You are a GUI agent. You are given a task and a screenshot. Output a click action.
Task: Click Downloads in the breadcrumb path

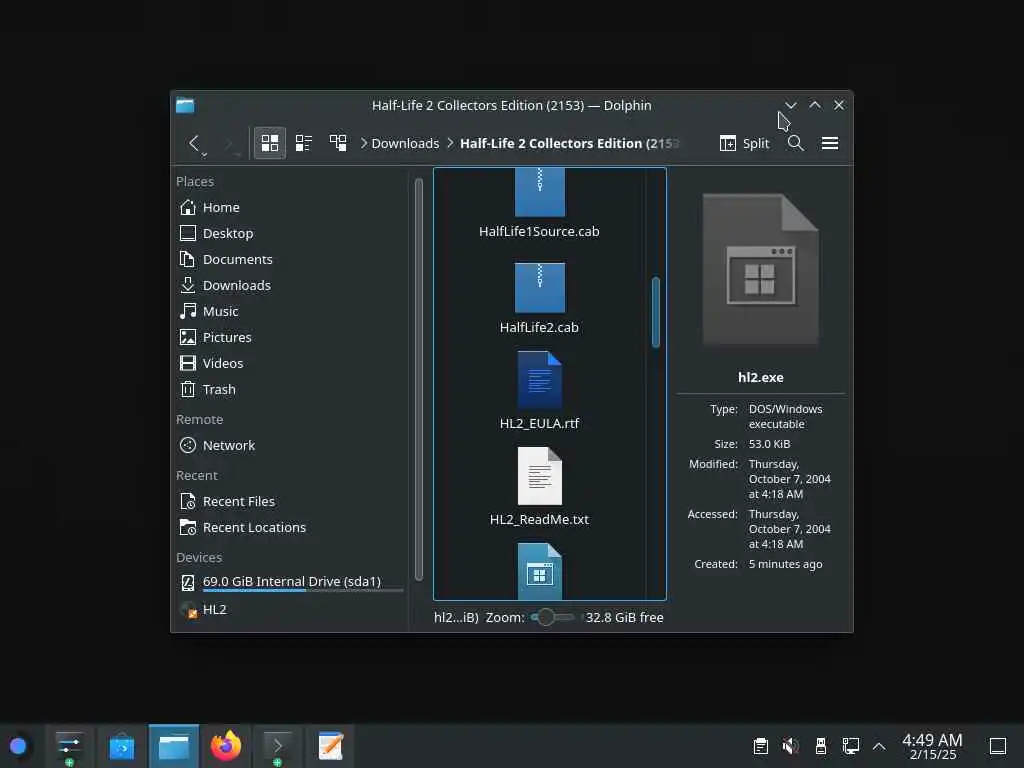(x=405, y=143)
